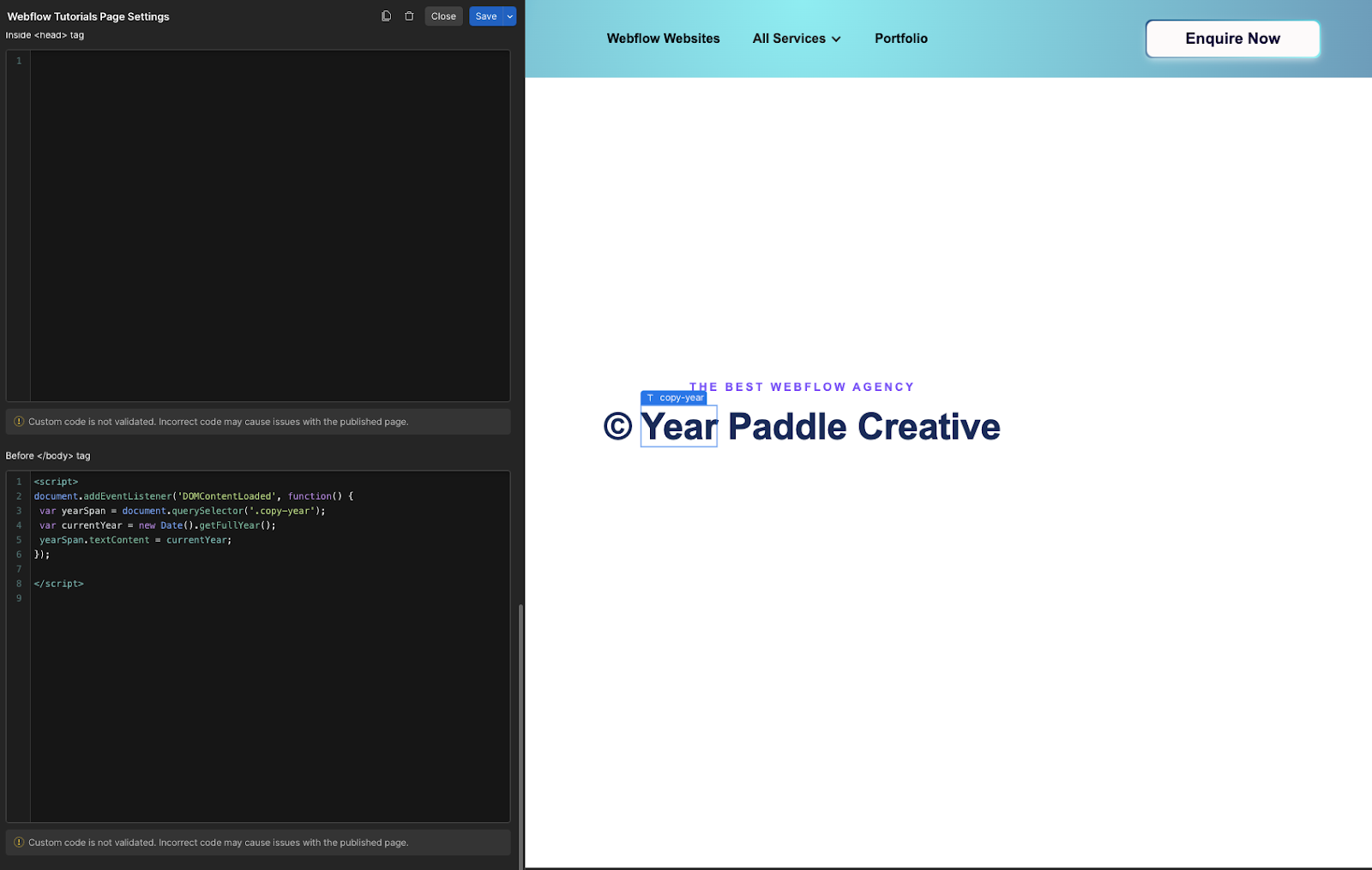Image resolution: width=1372 pixels, height=870 pixels.
Task: Click the getFullYear() code line
Action: click(158, 525)
